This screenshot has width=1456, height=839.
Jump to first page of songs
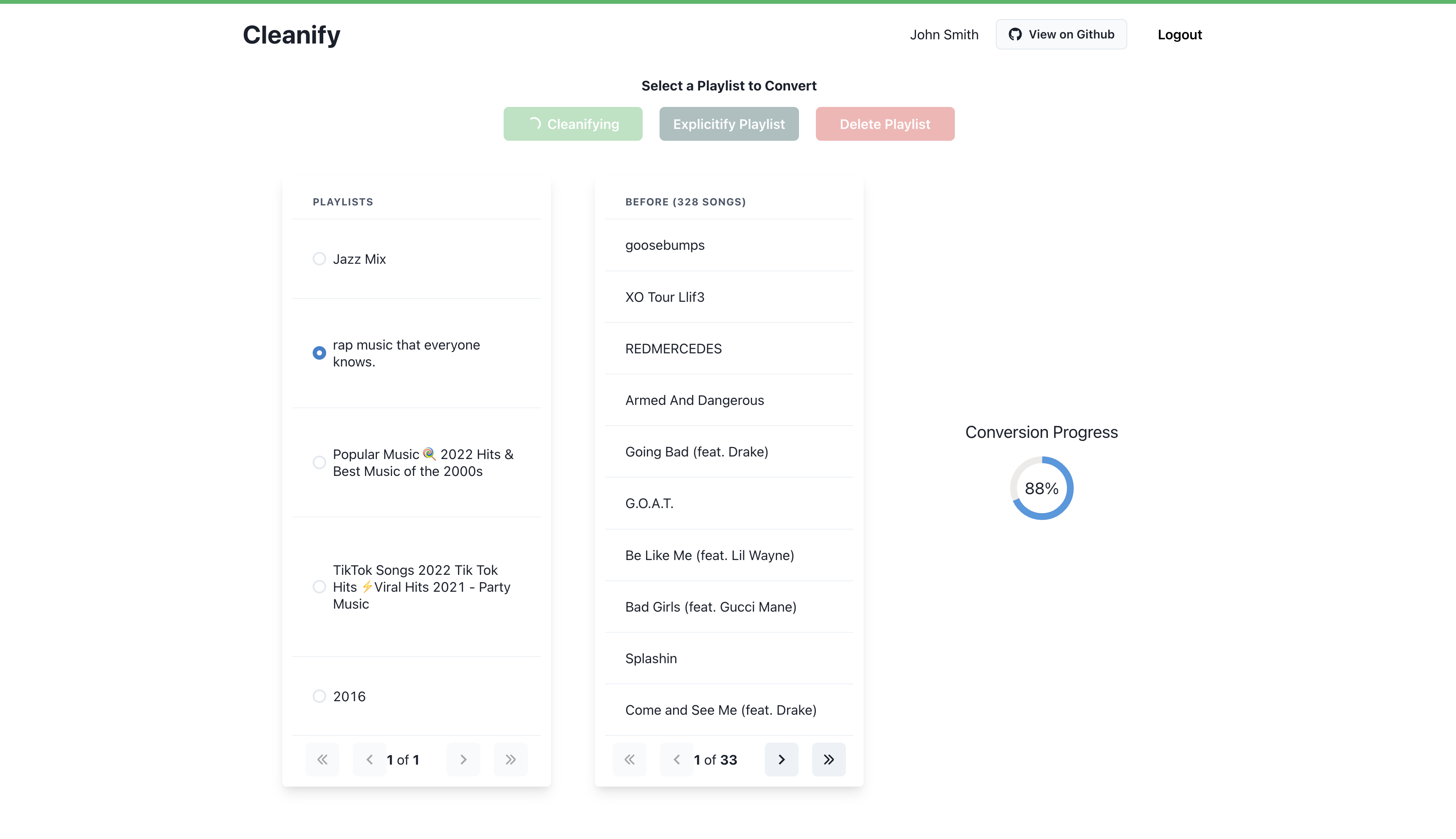pos(629,760)
